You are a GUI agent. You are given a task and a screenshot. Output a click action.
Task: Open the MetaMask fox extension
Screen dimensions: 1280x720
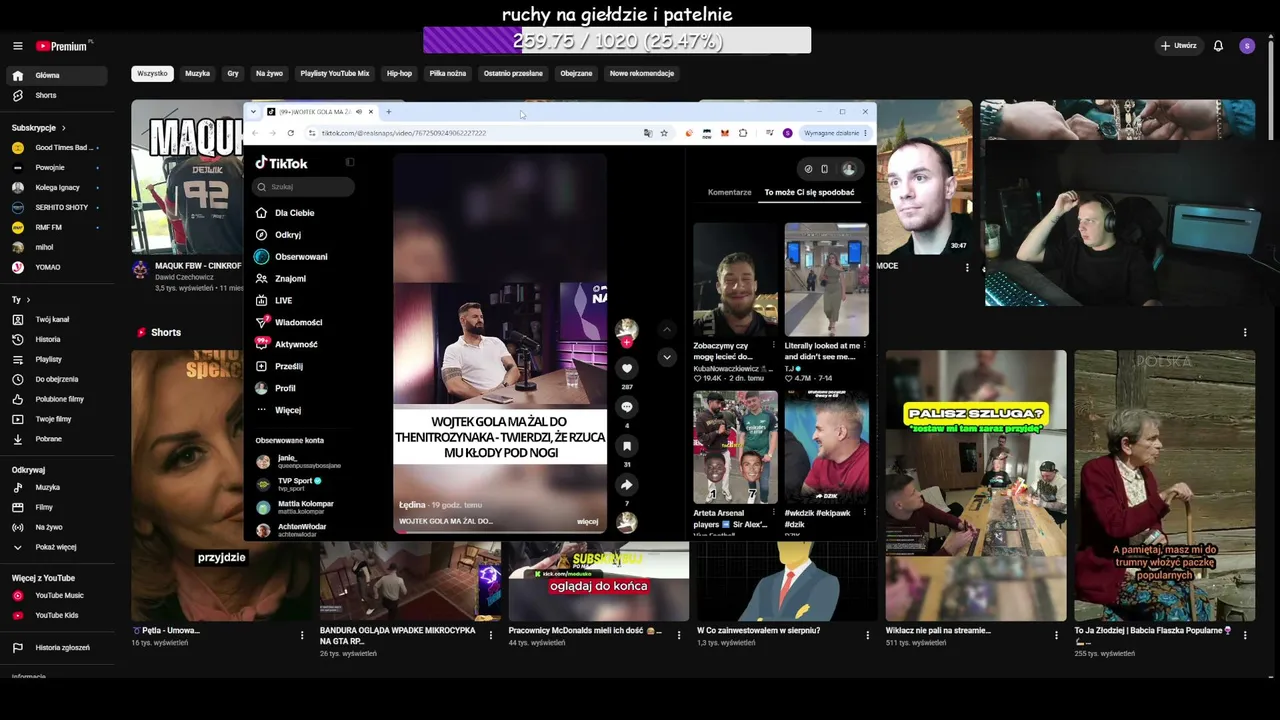click(x=725, y=133)
